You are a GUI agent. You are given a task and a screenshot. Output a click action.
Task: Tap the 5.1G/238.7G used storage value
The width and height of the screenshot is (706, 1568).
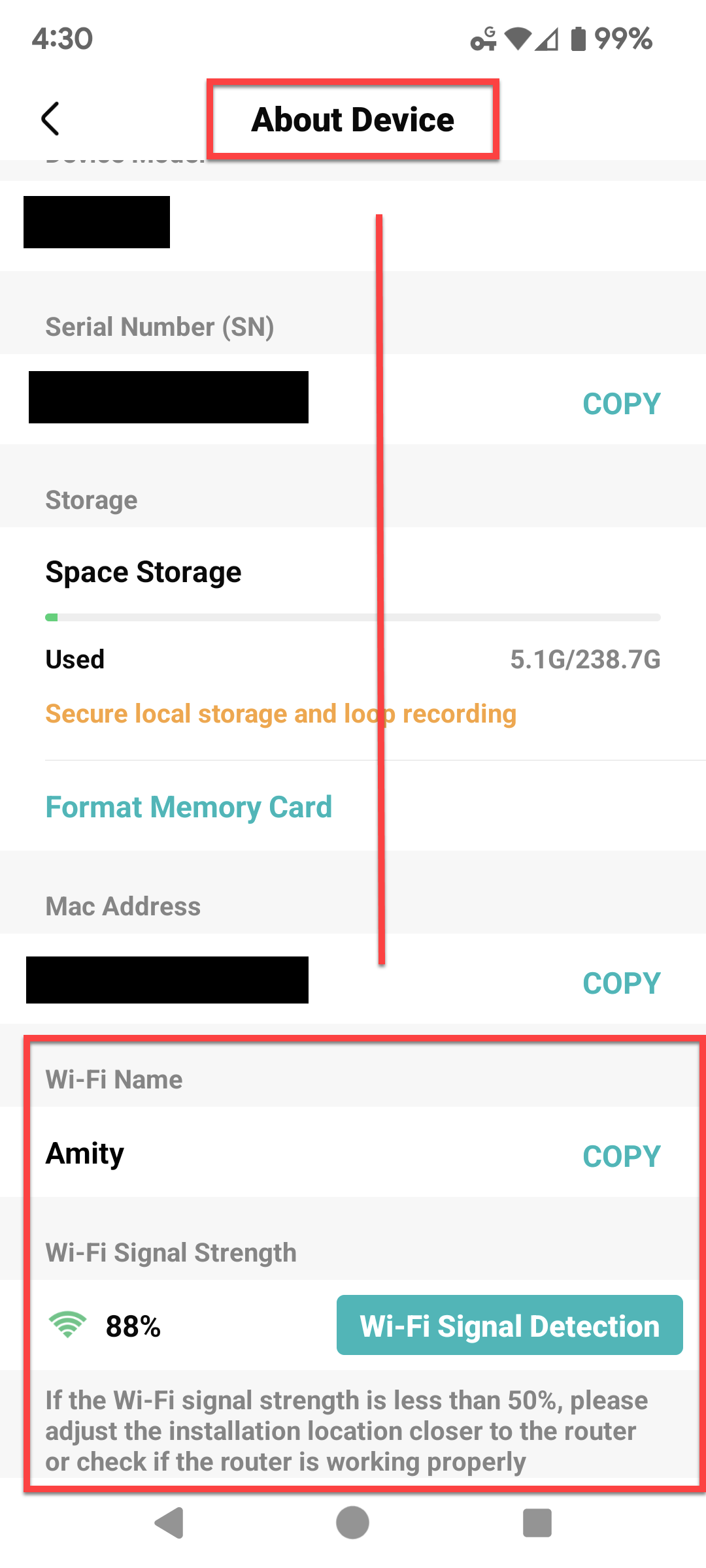pos(585,660)
